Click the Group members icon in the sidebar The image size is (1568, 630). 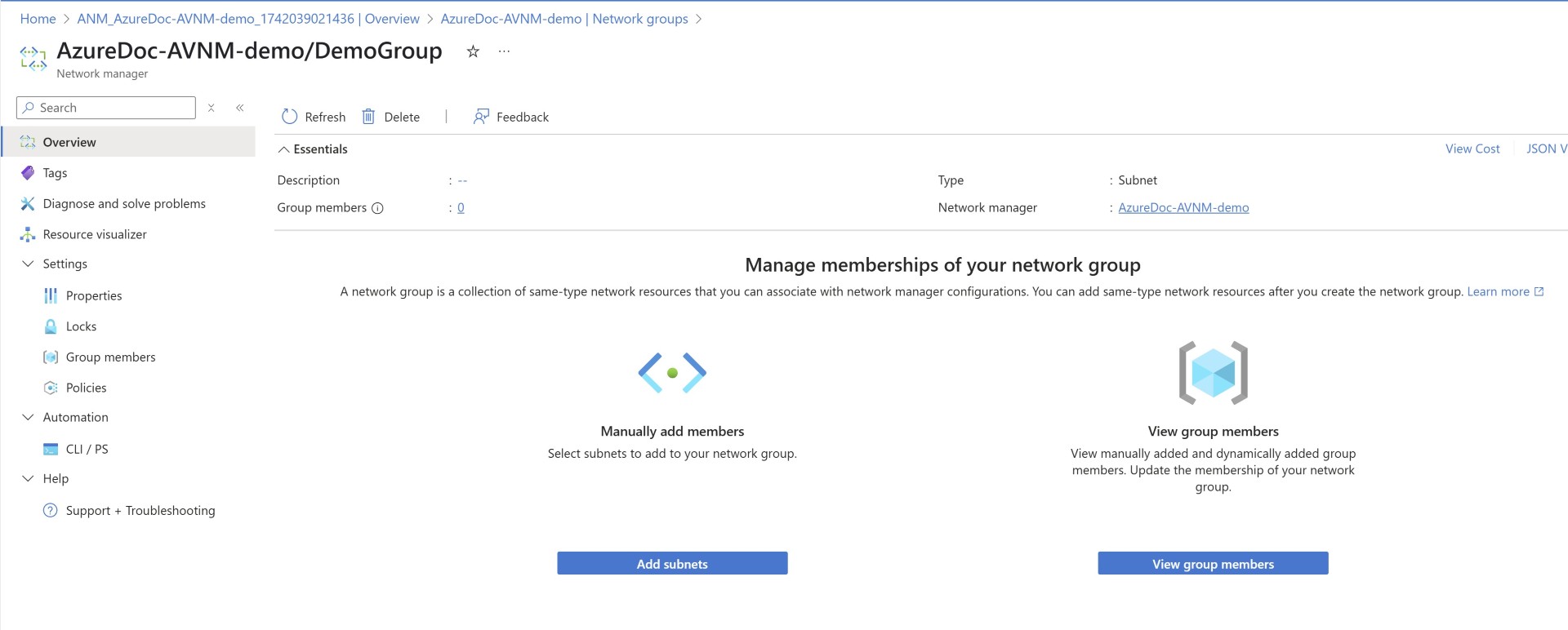(x=51, y=357)
